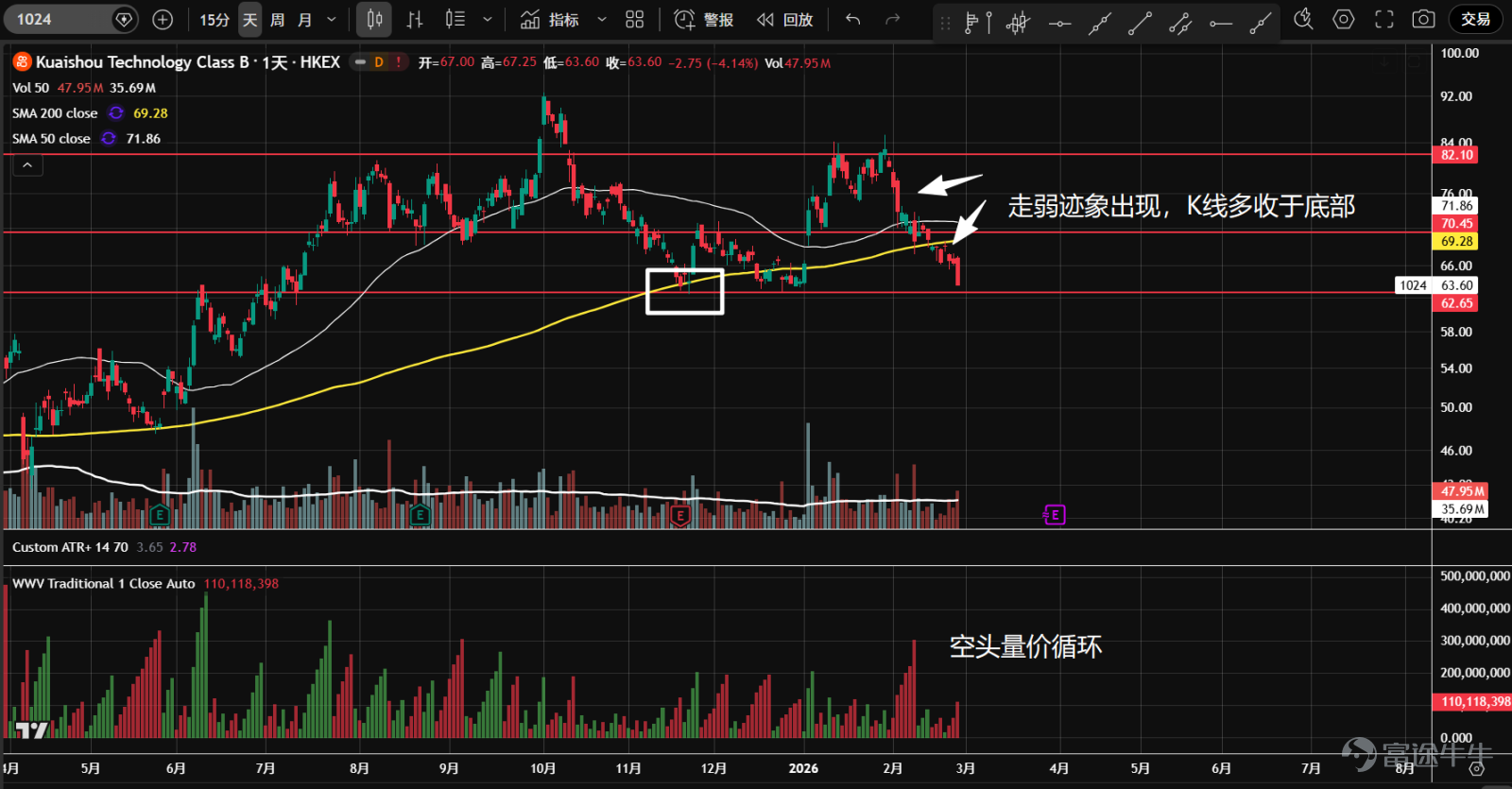
Task: Click the yellow 69.28 SMA price label
Action: point(1456,242)
